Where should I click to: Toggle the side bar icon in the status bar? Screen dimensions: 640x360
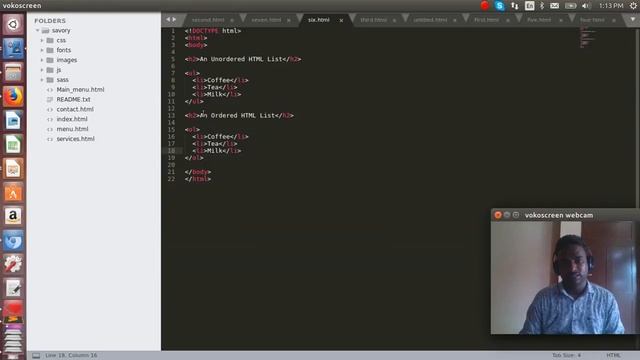tap(36, 356)
